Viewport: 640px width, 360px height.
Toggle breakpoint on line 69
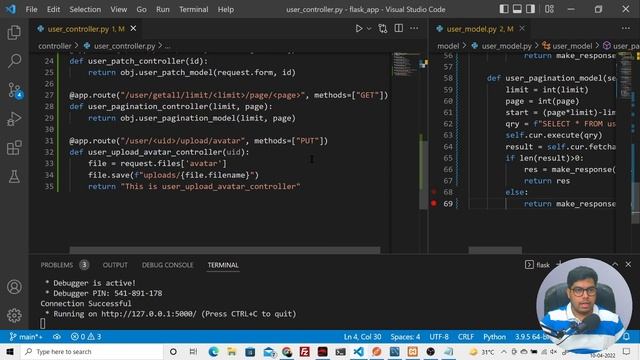point(434,203)
